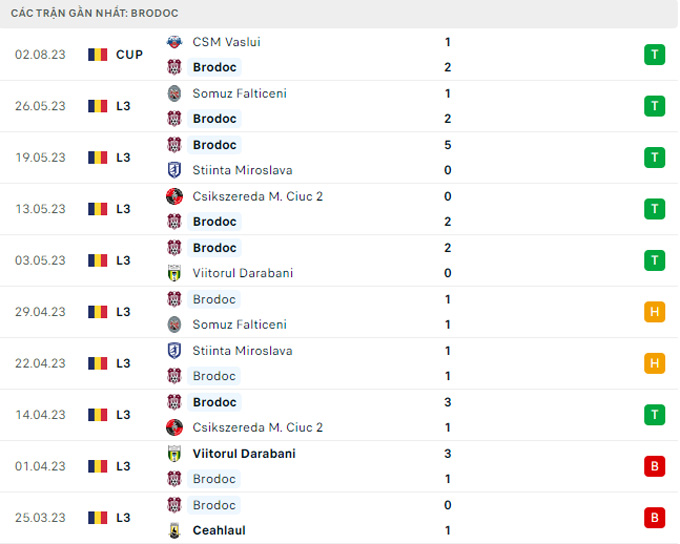Viewport: 680px width, 544px height.
Task: Open Viitorul Darabani link in 03.05.23 match
Action: pos(243,273)
